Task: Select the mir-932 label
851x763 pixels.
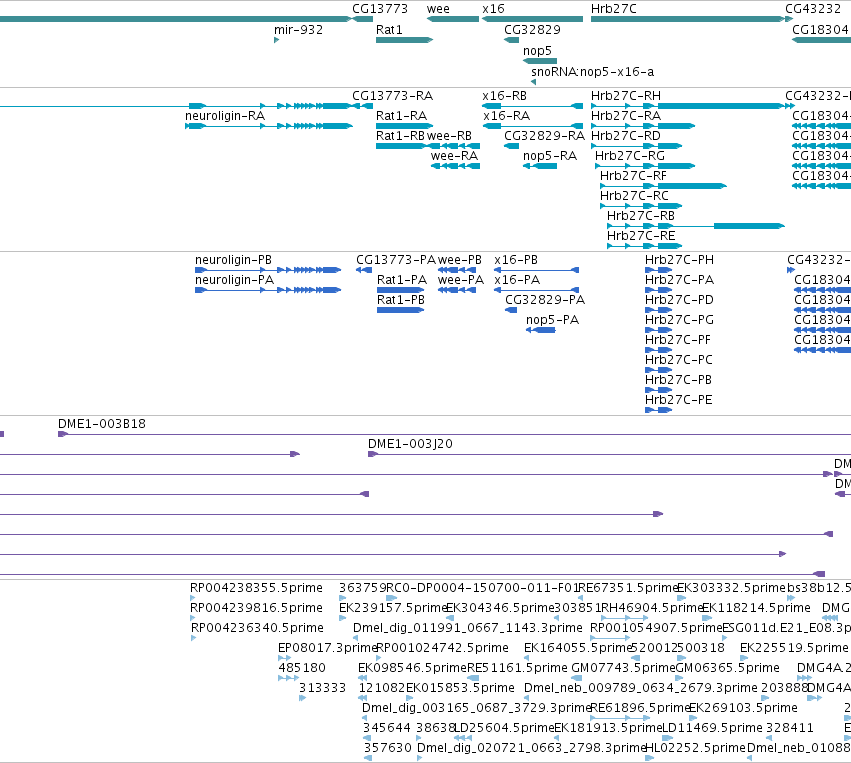Action: coord(299,30)
